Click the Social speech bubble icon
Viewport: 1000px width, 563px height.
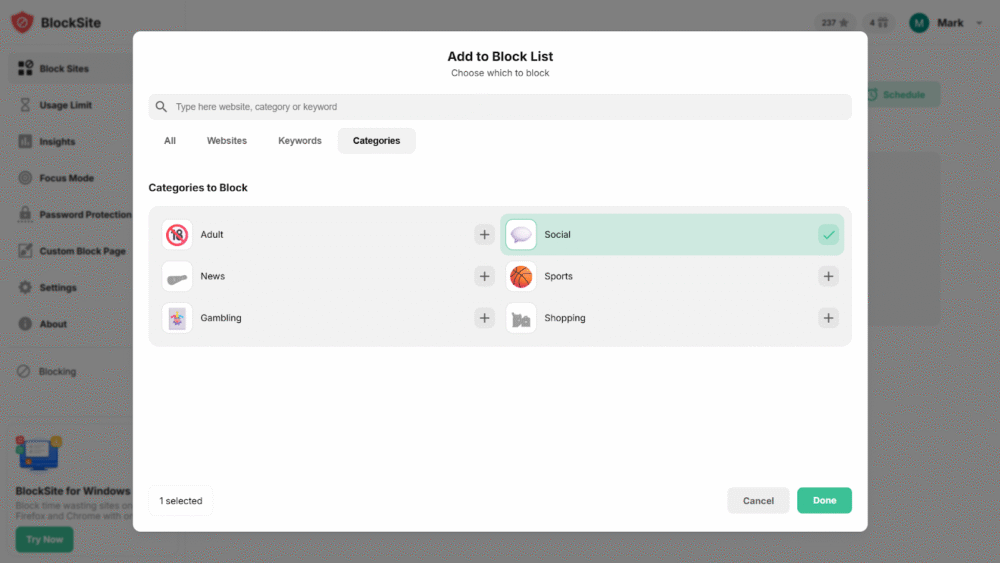pos(521,235)
